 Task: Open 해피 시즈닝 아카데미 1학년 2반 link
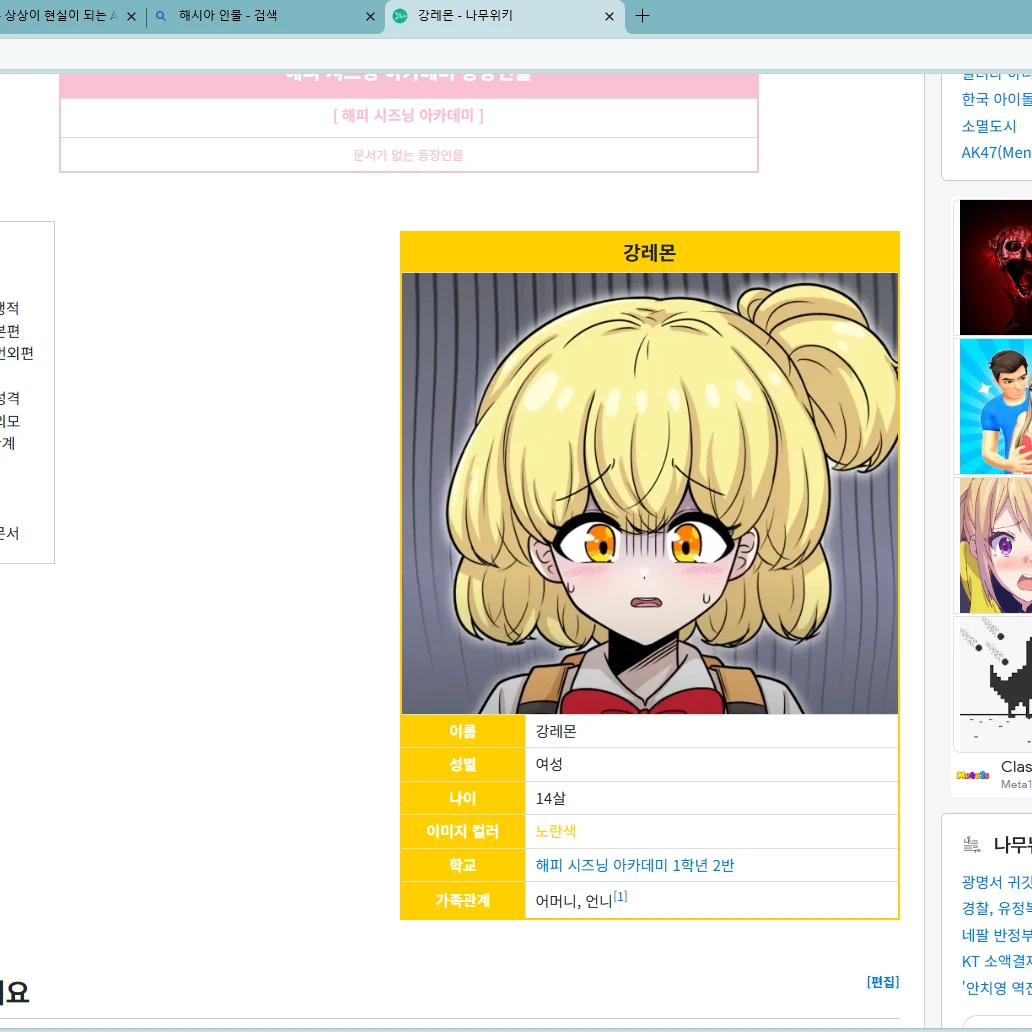click(x=634, y=865)
